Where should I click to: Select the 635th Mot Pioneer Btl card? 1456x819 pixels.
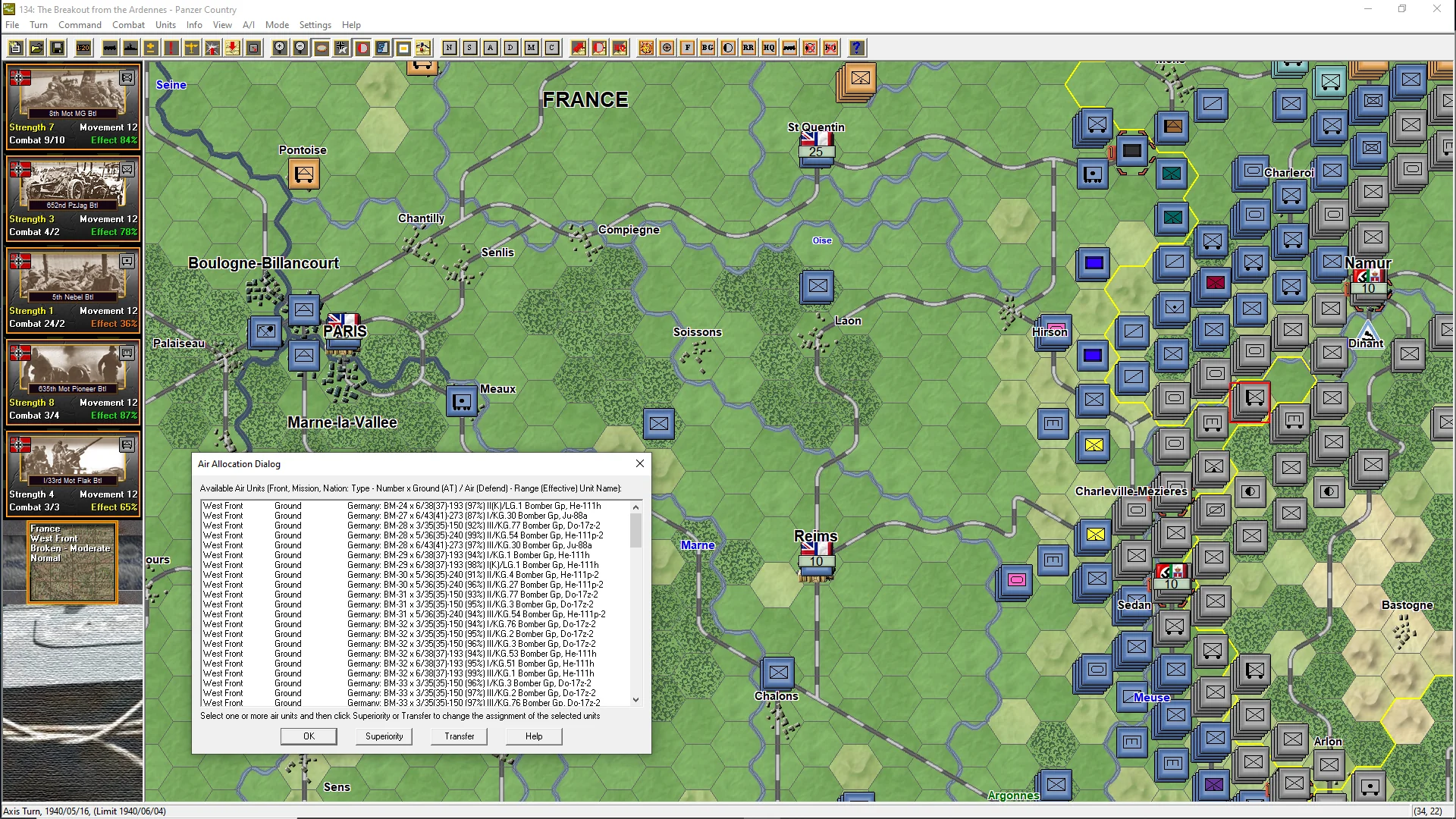click(x=73, y=381)
